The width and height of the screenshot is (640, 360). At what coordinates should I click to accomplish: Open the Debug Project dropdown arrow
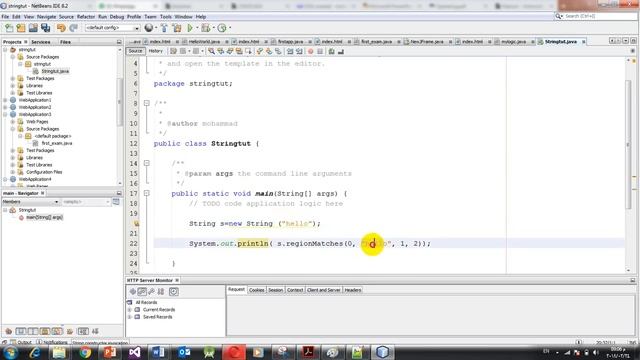click(213, 28)
